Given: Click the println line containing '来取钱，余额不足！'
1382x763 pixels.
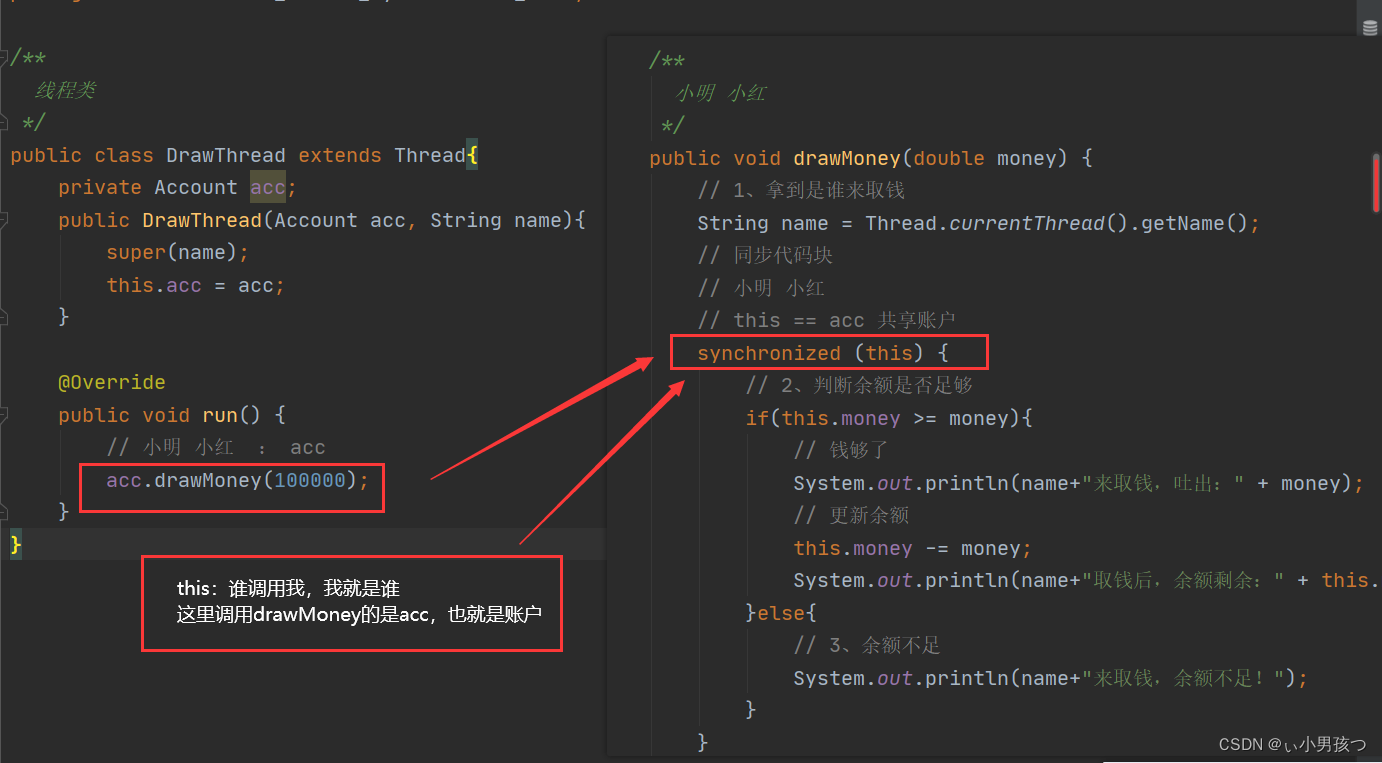Looking at the screenshot, I should pyautogui.click(x=1051, y=678).
